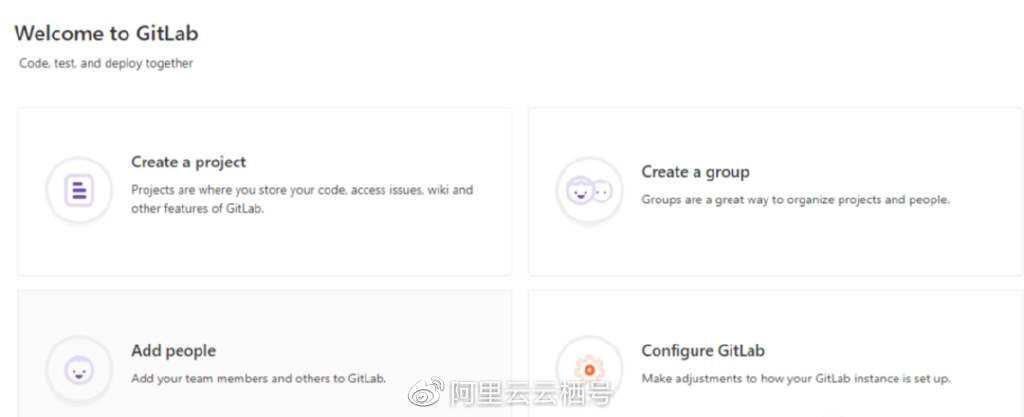Click the 'Welcome to GitLab' title
Viewport: 1024px width, 417px height.
point(106,33)
